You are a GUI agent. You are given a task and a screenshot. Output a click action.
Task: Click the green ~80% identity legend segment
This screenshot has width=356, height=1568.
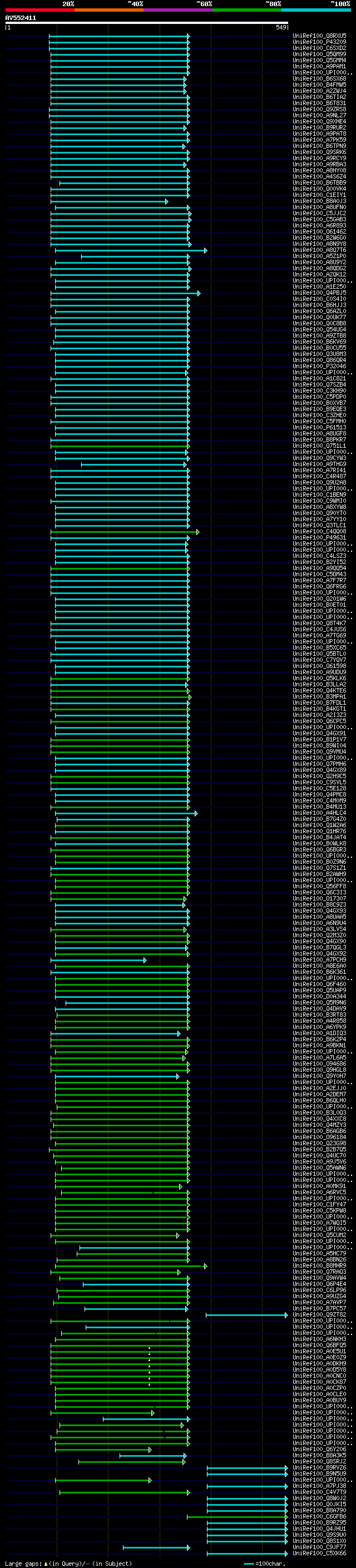pyautogui.click(x=247, y=10)
